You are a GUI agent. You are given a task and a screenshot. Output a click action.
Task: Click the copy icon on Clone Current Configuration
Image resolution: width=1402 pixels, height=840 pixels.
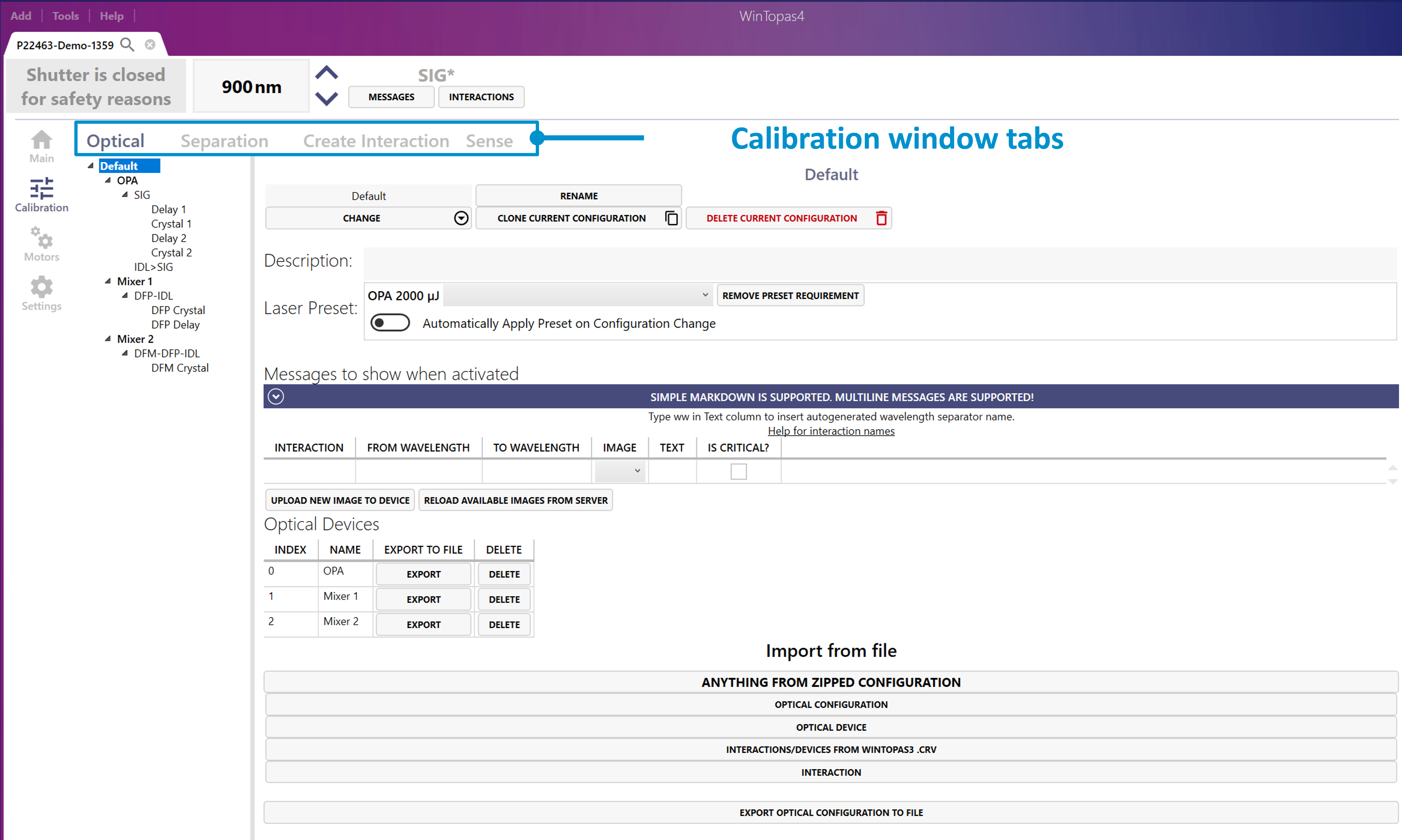click(x=671, y=218)
